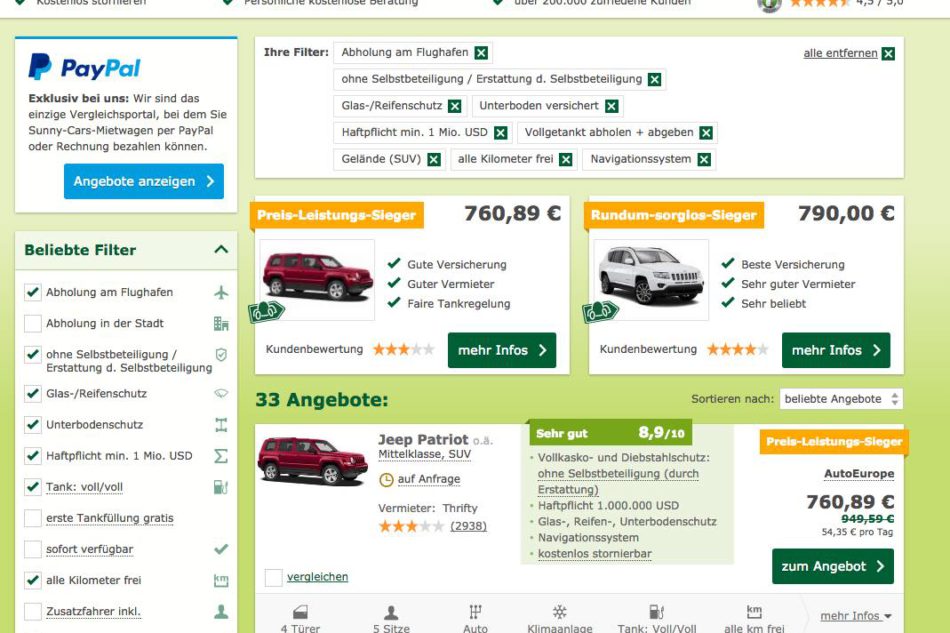This screenshot has height=633, width=950.
Task: Click the 'auf Anfrage' availability link
Action: tap(429, 479)
